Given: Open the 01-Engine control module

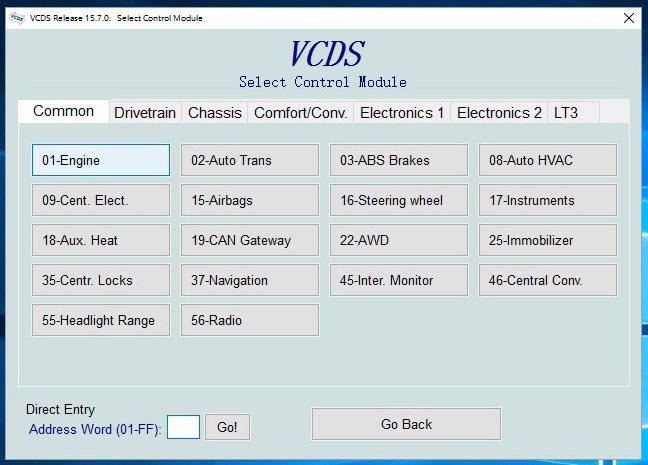Looking at the screenshot, I should [101, 160].
